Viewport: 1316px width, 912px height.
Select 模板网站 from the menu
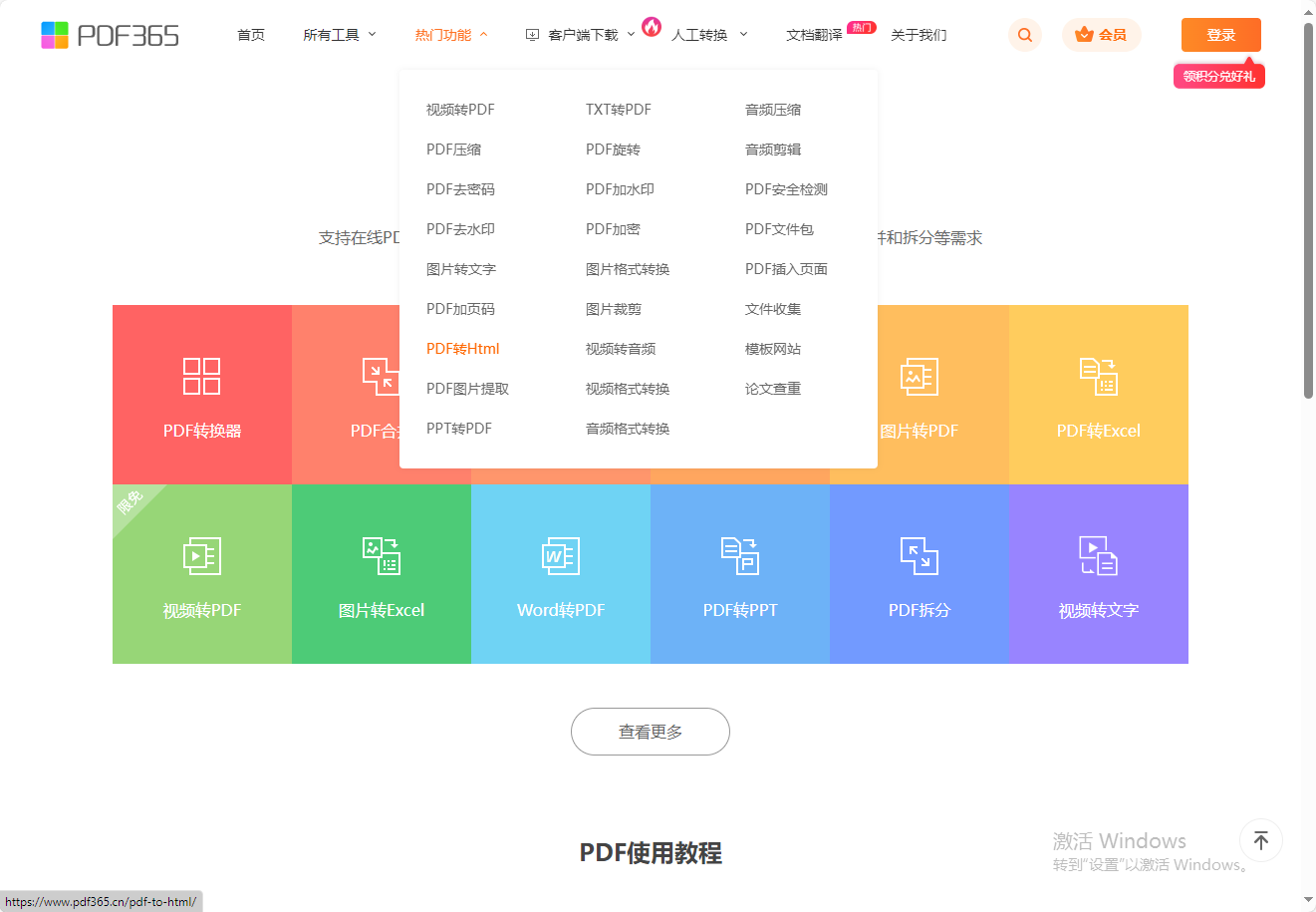point(772,349)
